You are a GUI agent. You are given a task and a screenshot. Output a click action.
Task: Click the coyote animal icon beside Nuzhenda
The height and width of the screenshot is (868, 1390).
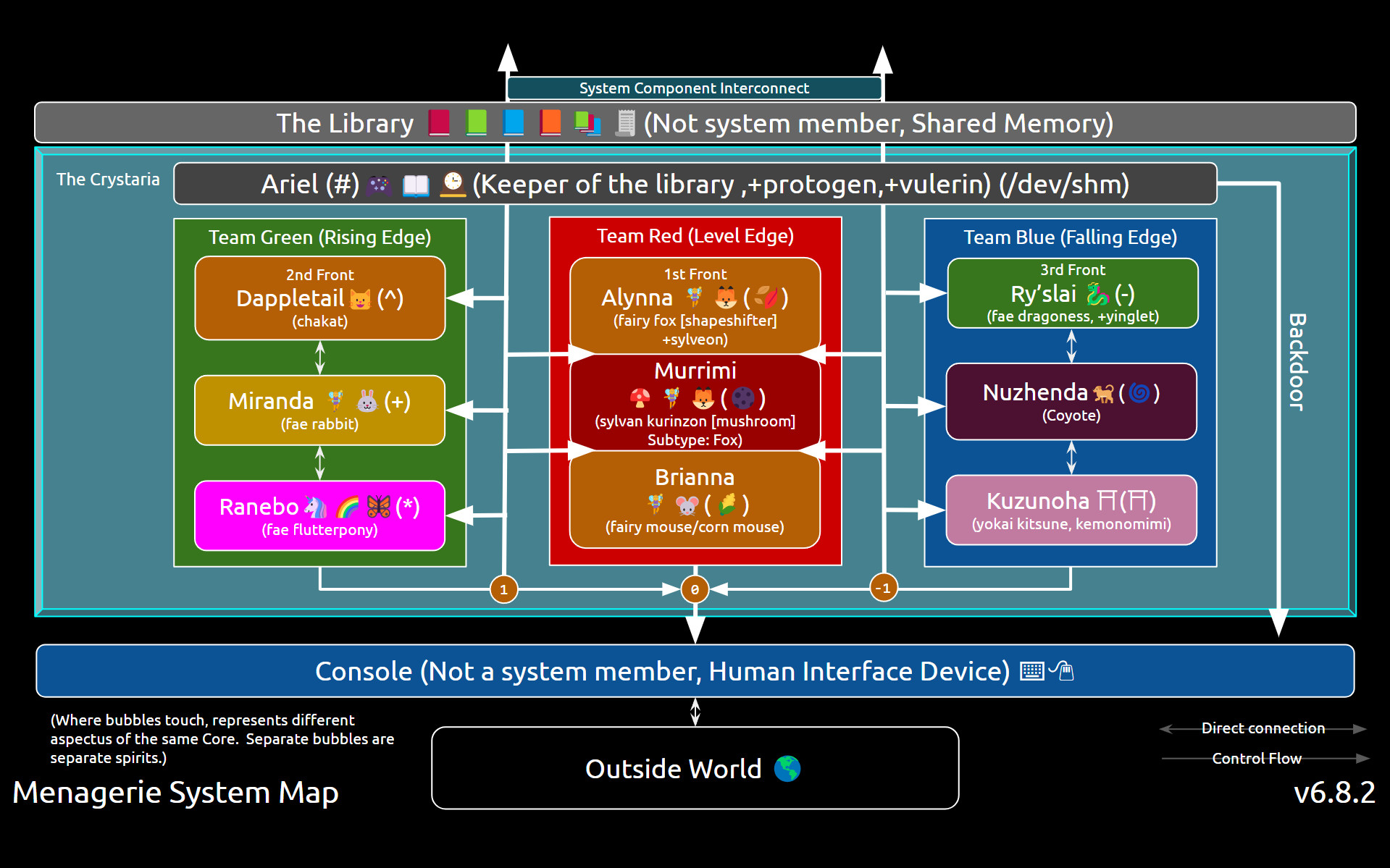tap(1103, 393)
